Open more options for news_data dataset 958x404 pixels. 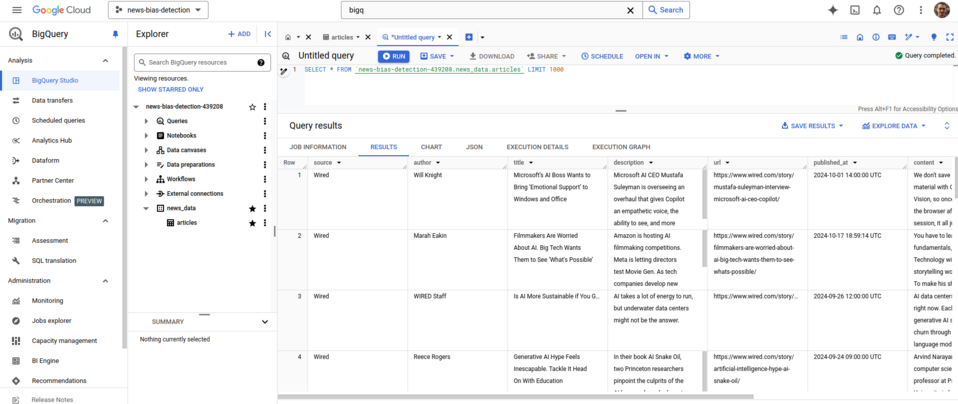(265, 208)
